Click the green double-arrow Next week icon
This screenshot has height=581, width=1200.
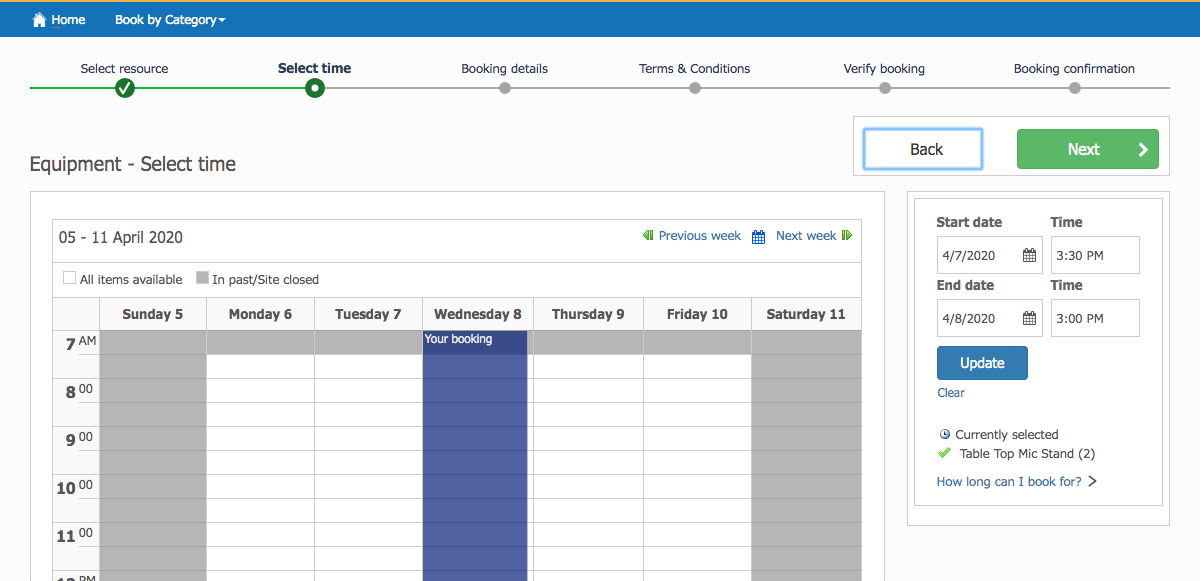click(847, 235)
